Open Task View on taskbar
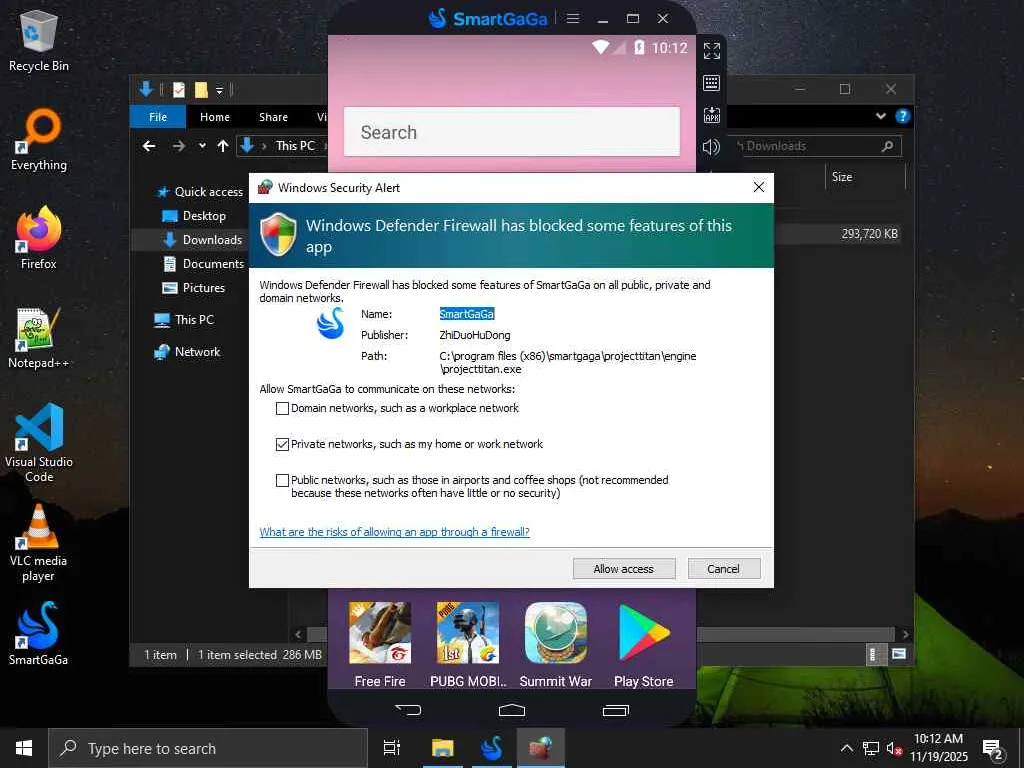Screen dimensions: 1024x768 click(392, 748)
